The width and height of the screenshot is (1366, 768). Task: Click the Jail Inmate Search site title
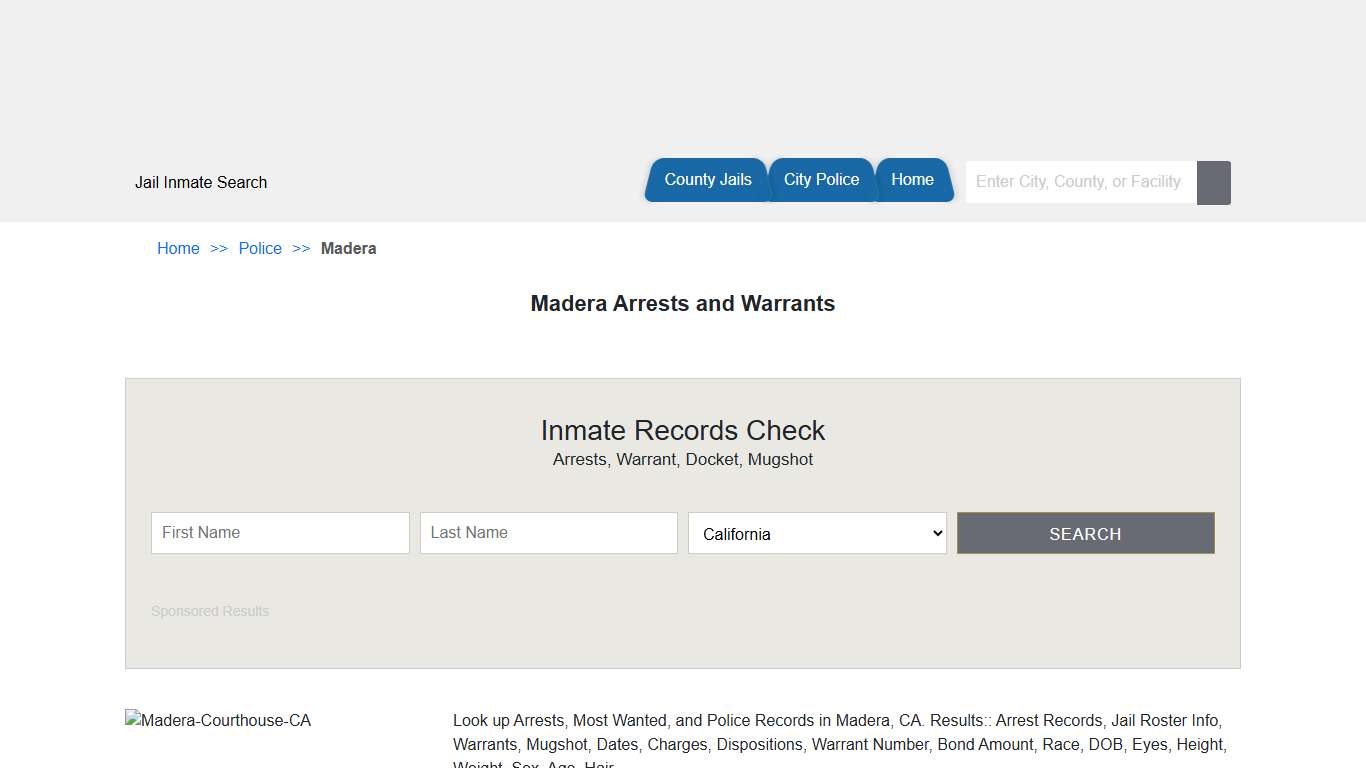201,182
